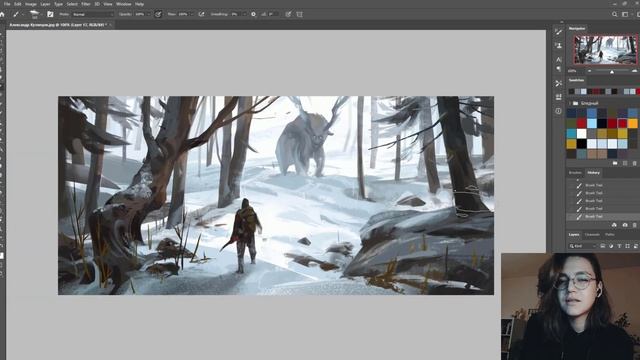This screenshot has height=360, width=640.
Task: Open the File menu
Action: click(7, 4)
